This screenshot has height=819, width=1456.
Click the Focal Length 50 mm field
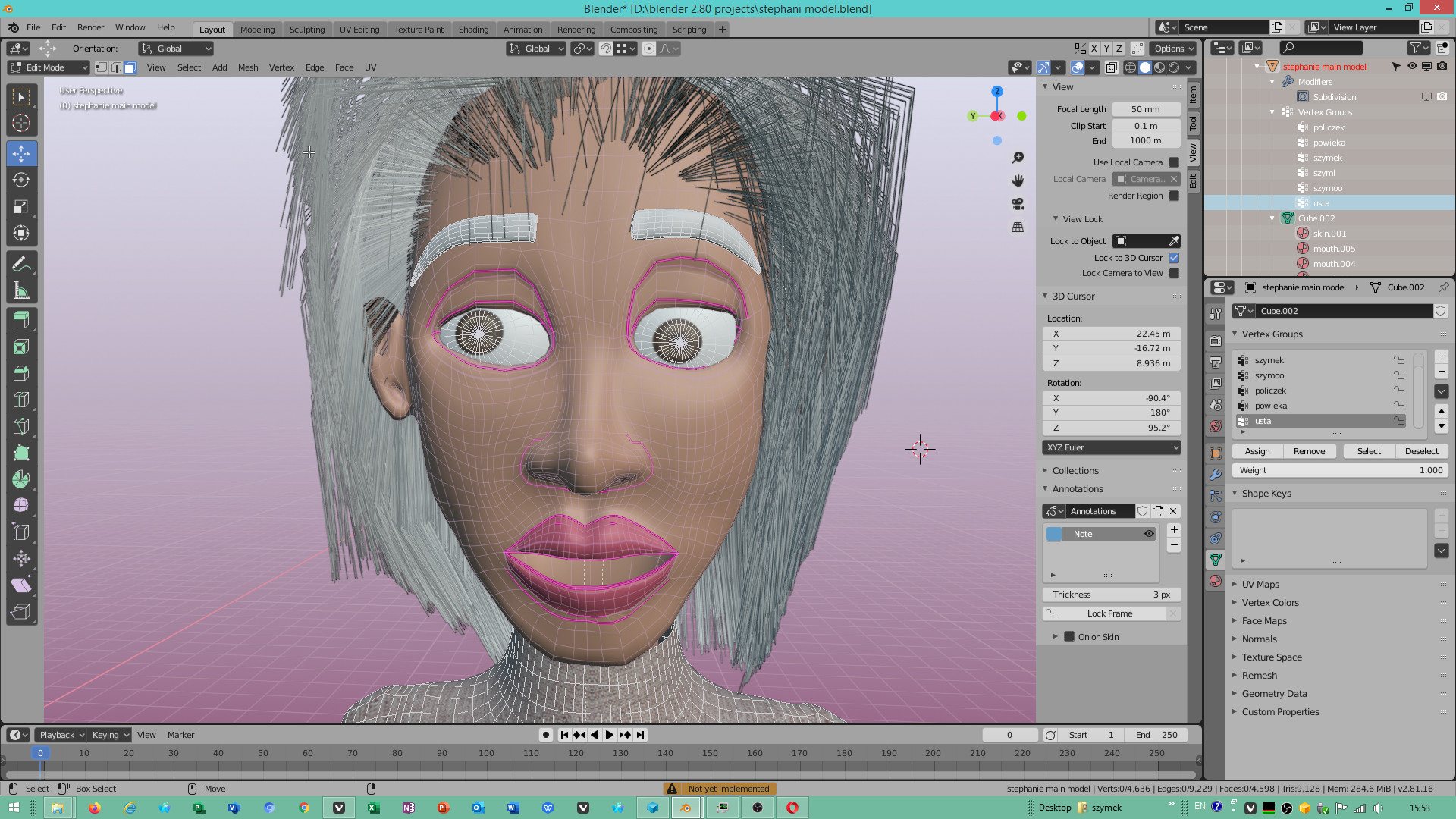pos(1146,109)
